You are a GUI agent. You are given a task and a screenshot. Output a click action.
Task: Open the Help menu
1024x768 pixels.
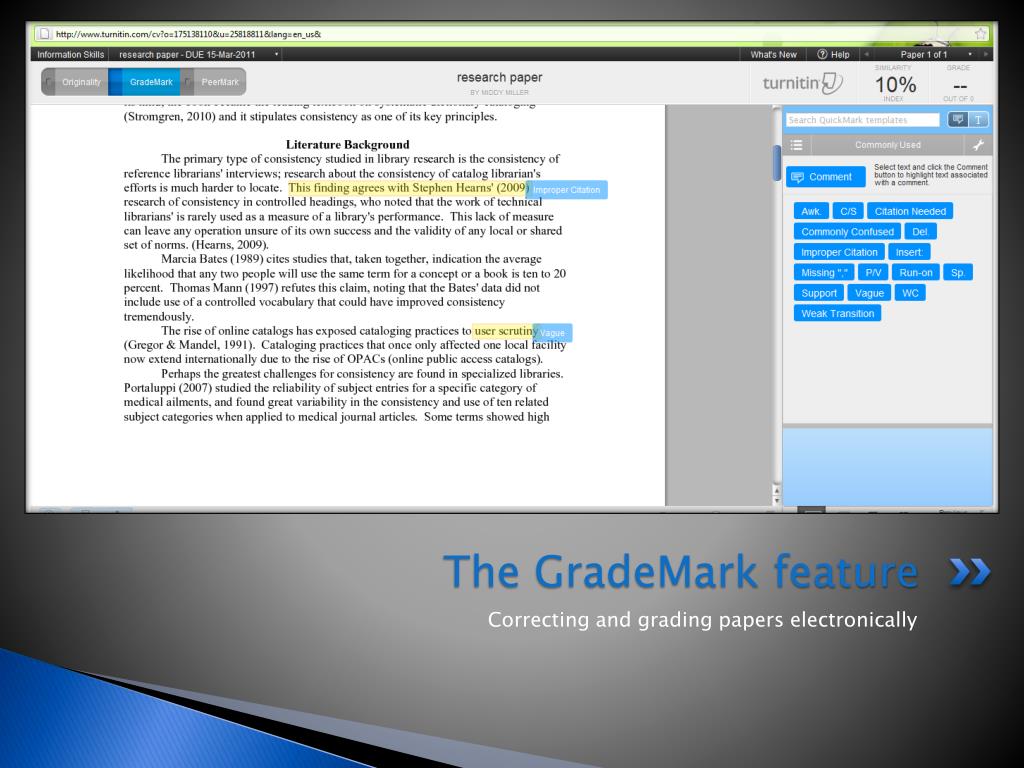pos(833,54)
